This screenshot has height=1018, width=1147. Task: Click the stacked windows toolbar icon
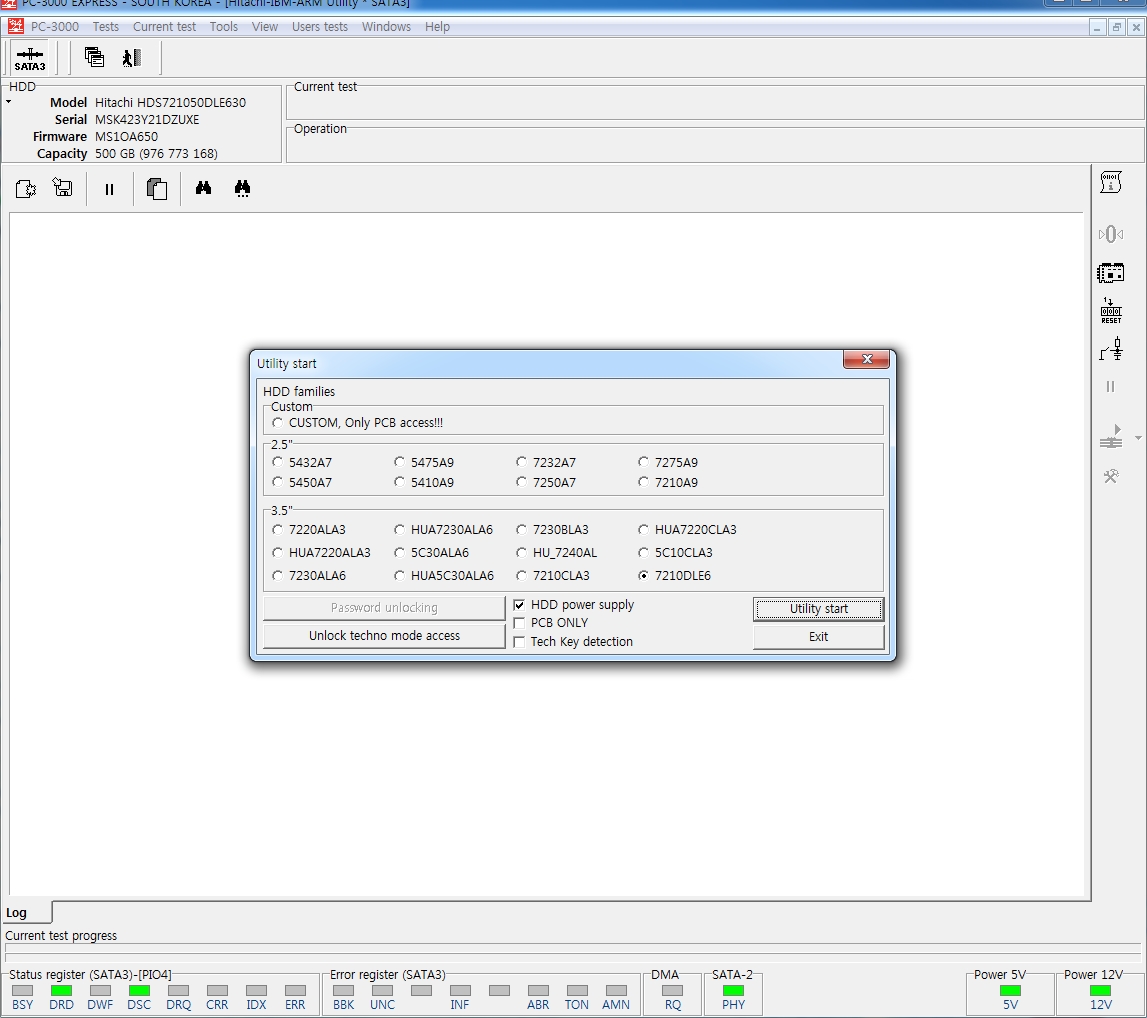(x=94, y=57)
